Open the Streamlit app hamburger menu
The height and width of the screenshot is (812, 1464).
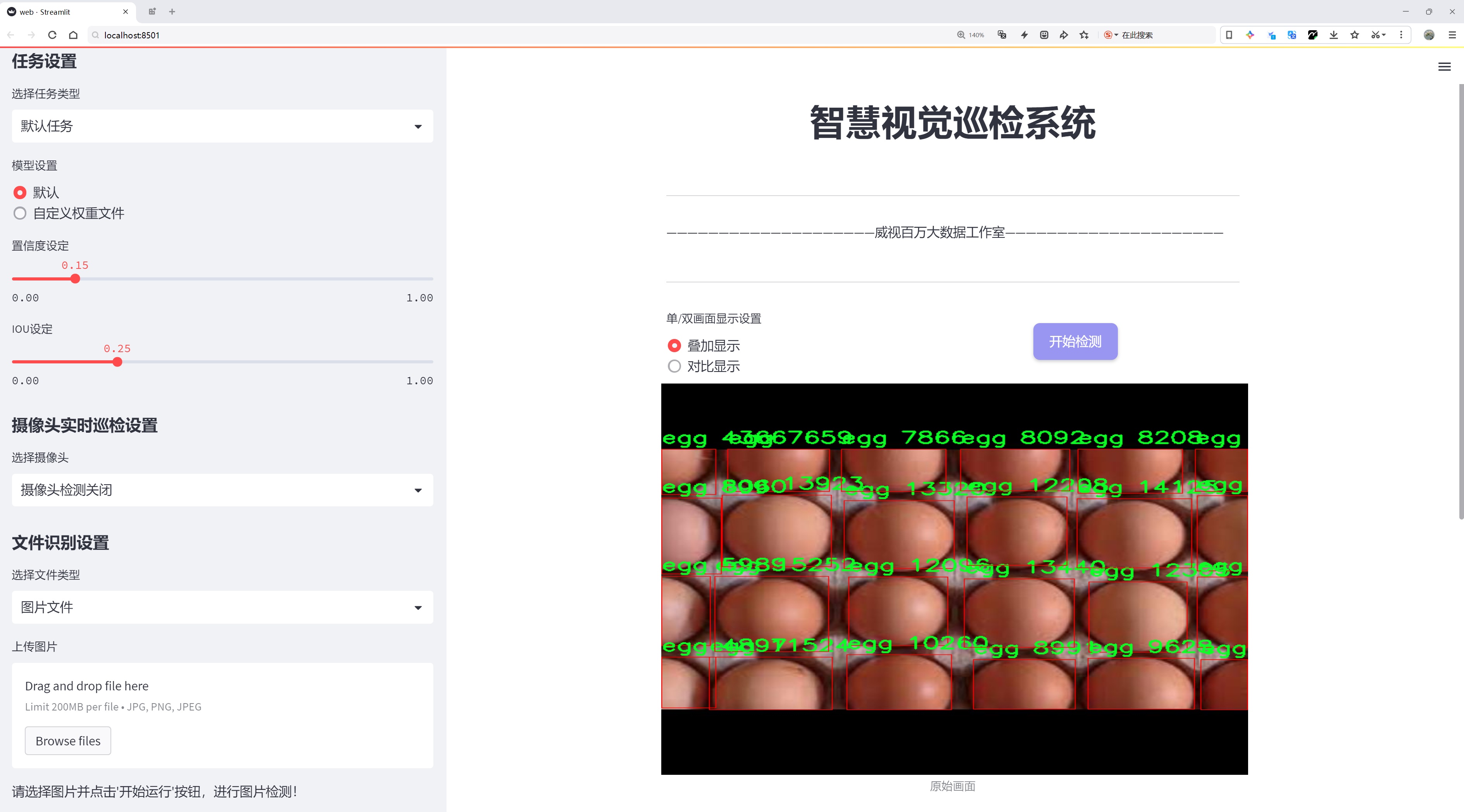tap(1444, 67)
